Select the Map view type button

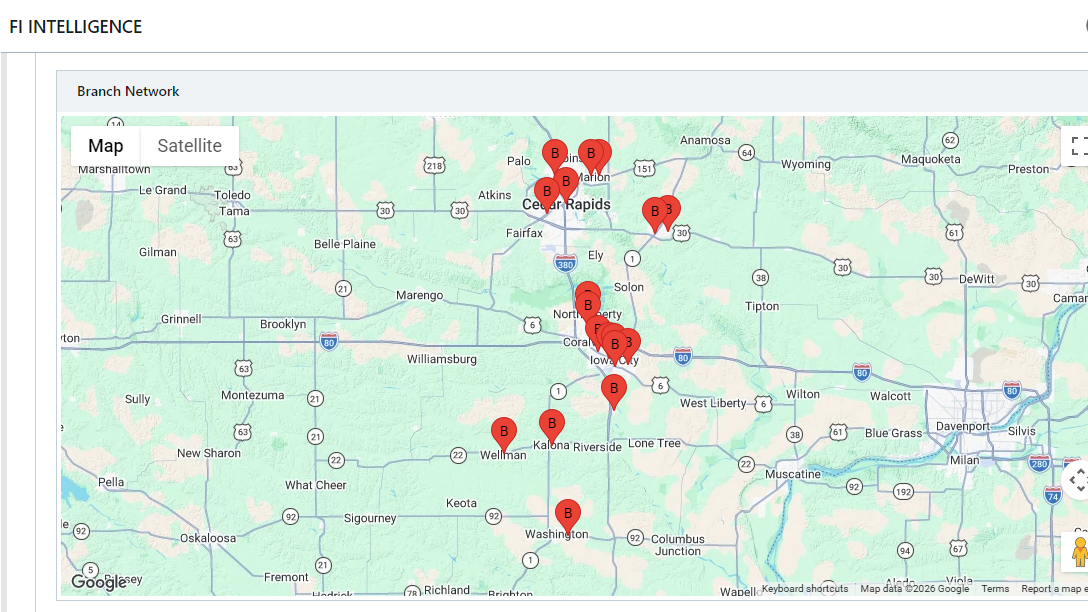[105, 146]
